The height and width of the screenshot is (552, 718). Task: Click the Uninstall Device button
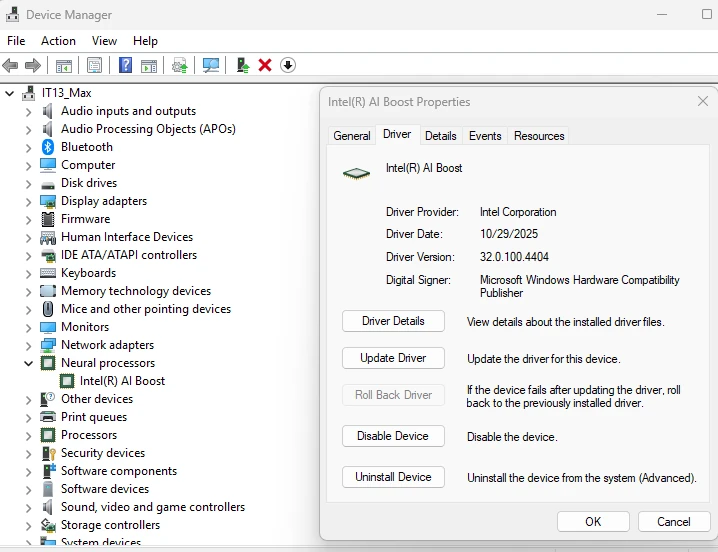pos(393,477)
